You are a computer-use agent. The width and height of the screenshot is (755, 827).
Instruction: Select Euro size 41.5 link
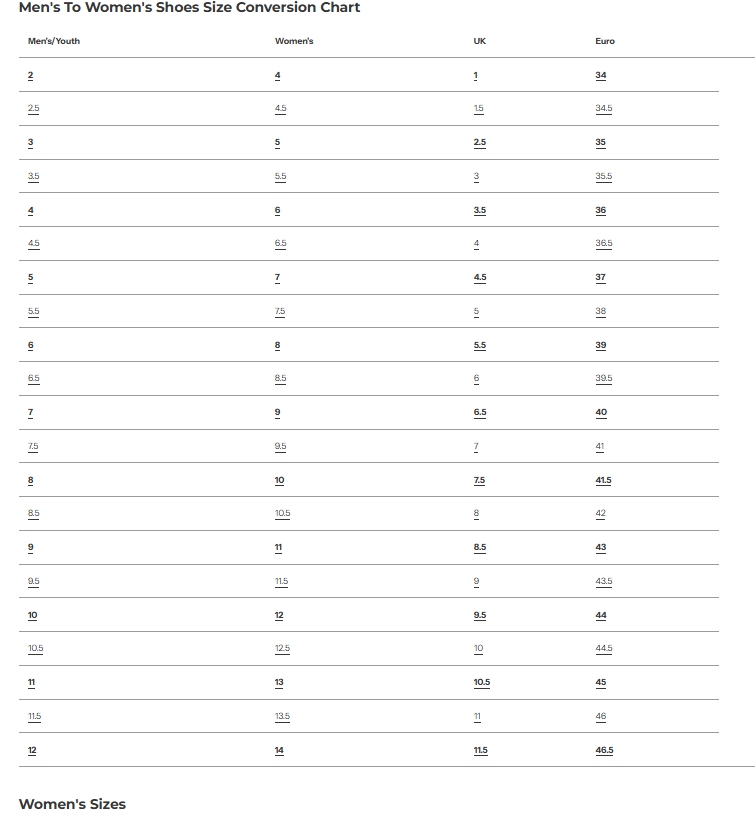pyautogui.click(x=603, y=481)
